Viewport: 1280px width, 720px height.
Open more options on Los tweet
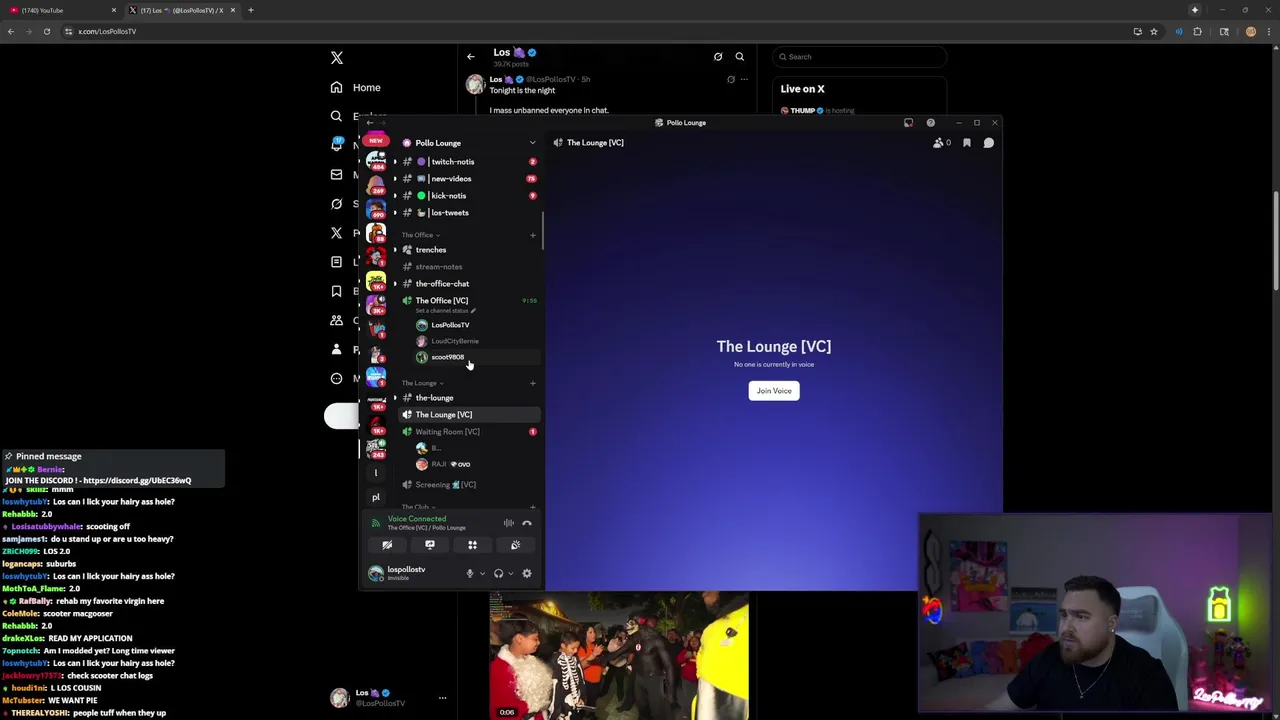pos(744,79)
